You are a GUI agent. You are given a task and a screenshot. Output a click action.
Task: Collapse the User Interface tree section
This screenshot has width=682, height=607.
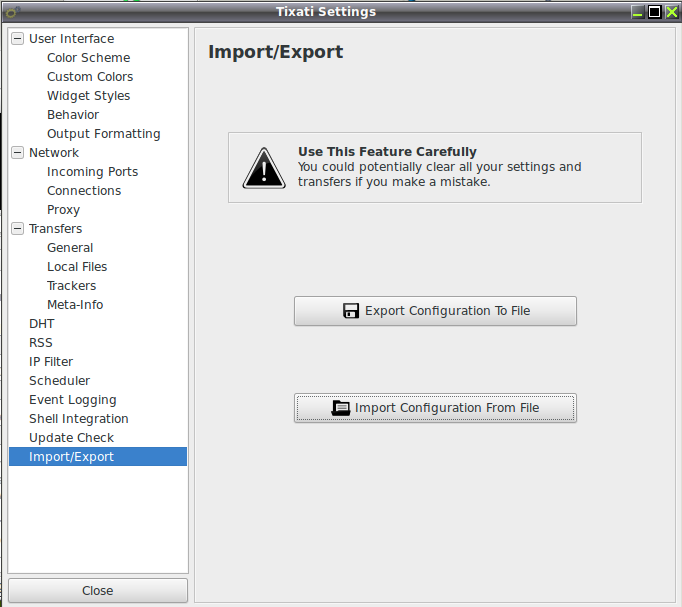coord(17,39)
